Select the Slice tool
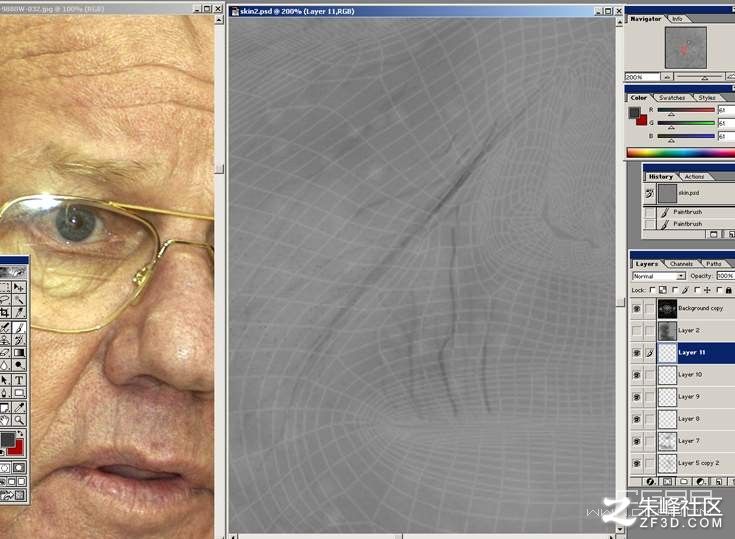735x539 pixels. pyautogui.click(x=19, y=312)
